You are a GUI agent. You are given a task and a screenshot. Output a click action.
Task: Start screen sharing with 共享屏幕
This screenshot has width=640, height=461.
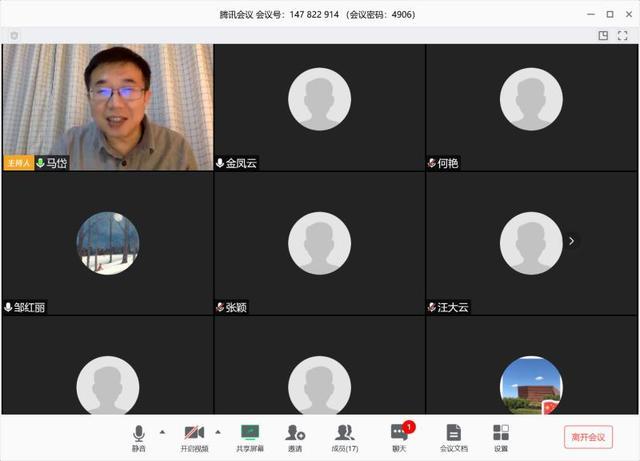(250, 435)
